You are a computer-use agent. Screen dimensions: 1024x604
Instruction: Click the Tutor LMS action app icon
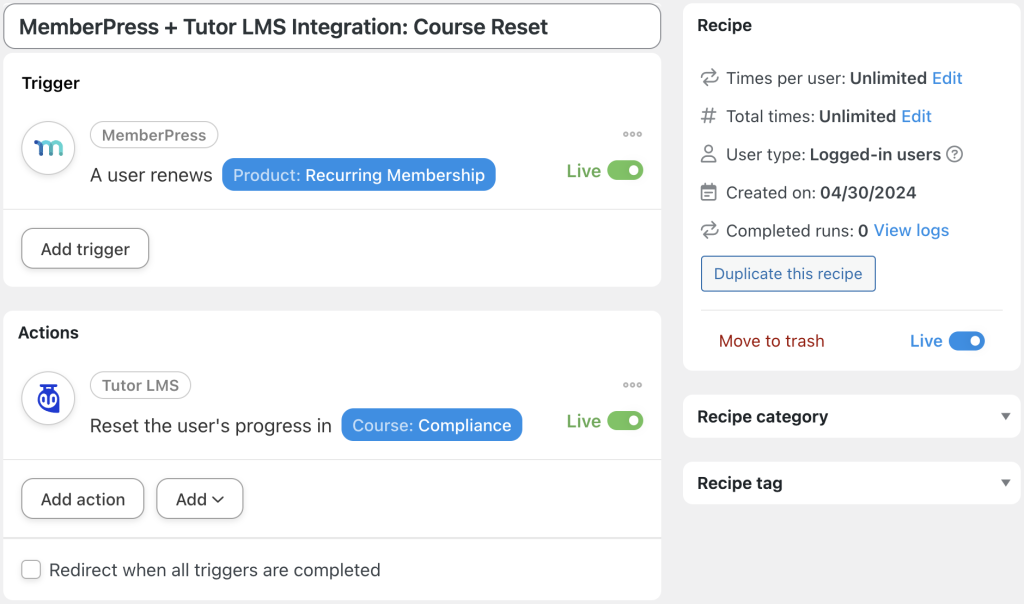pos(47,398)
